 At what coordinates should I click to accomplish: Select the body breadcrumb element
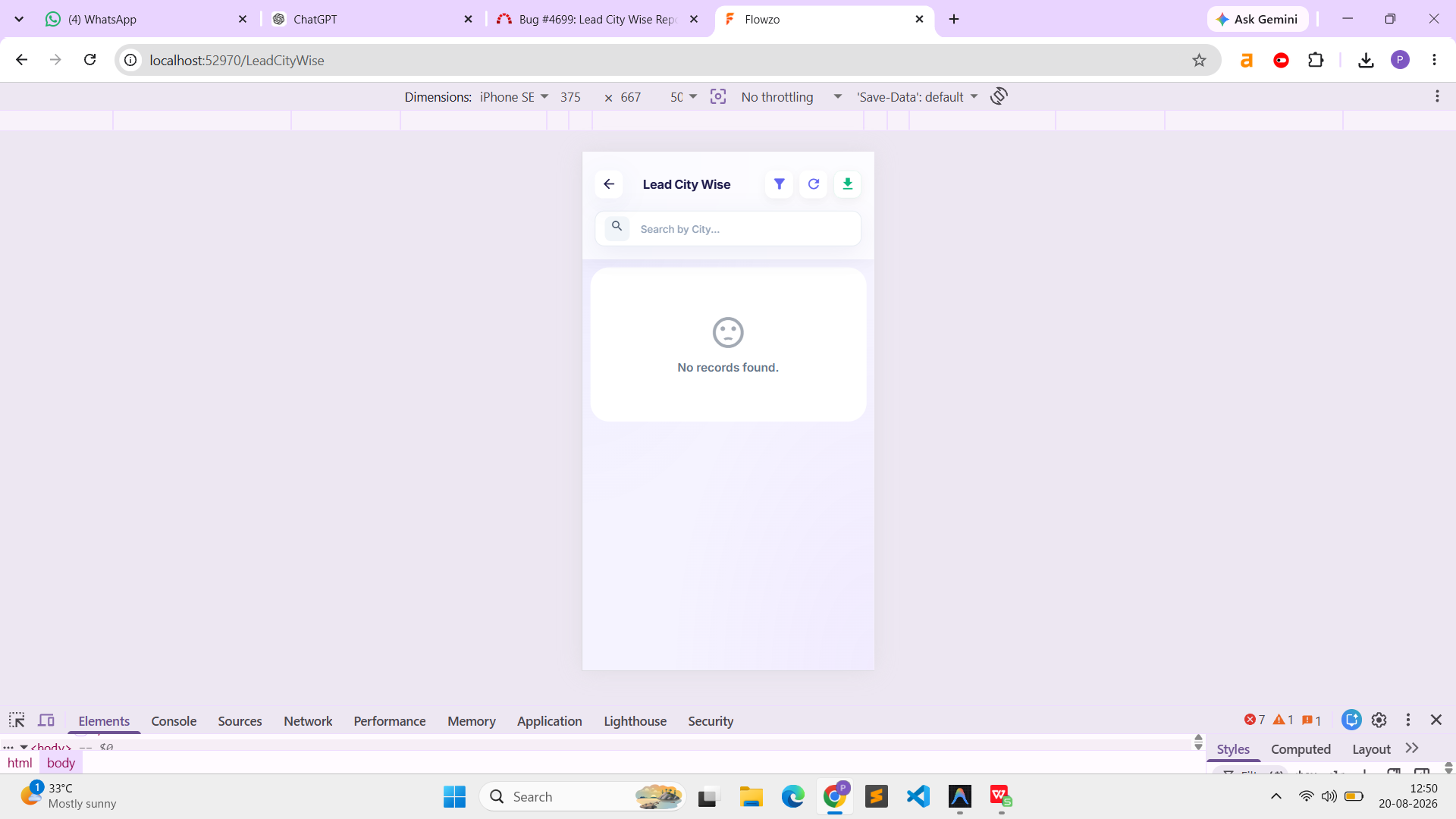[61, 763]
